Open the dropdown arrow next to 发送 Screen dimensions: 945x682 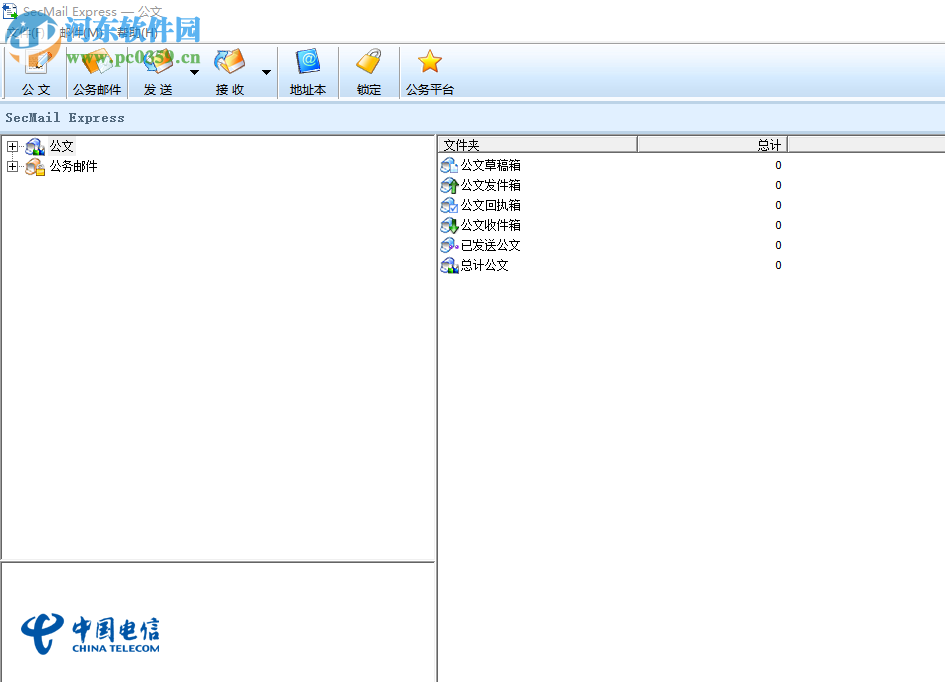coord(194,72)
